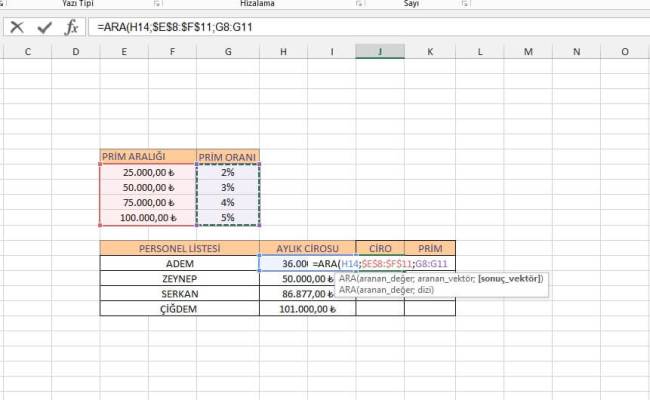Cancel the formula entry with X icon
650x400 pixels.
click(x=17, y=27)
